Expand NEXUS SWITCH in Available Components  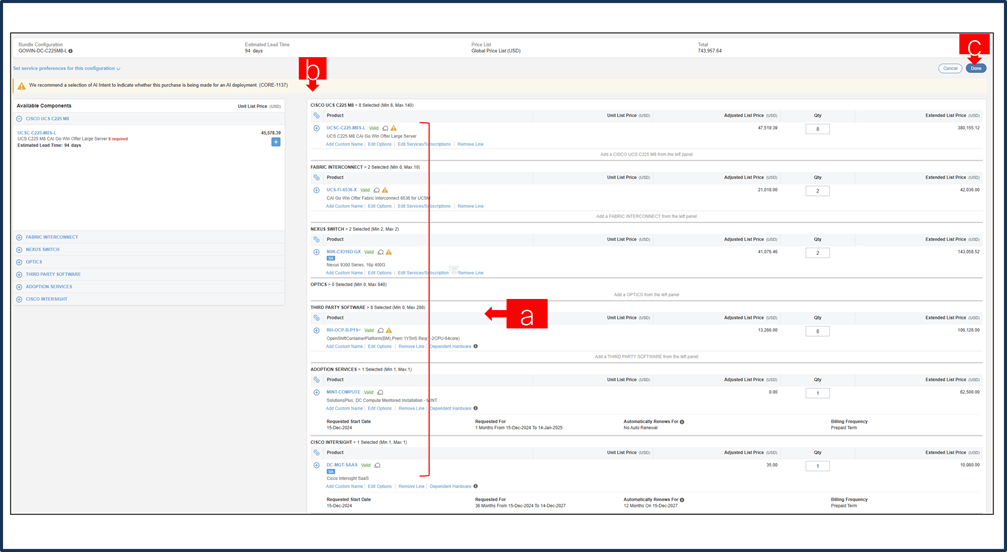pos(19,250)
